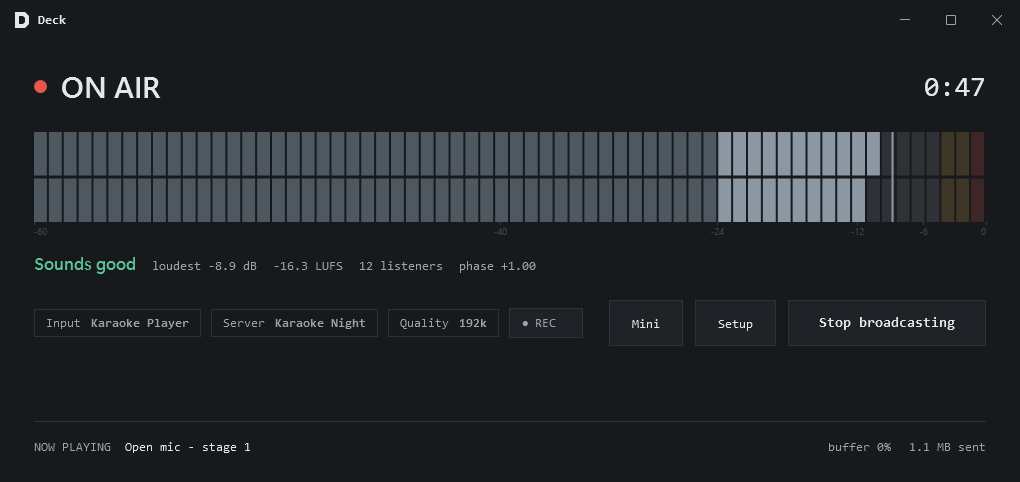The width and height of the screenshot is (1020, 482).
Task: Click the -24 meter scale label
Action: pyautogui.click(x=718, y=232)
